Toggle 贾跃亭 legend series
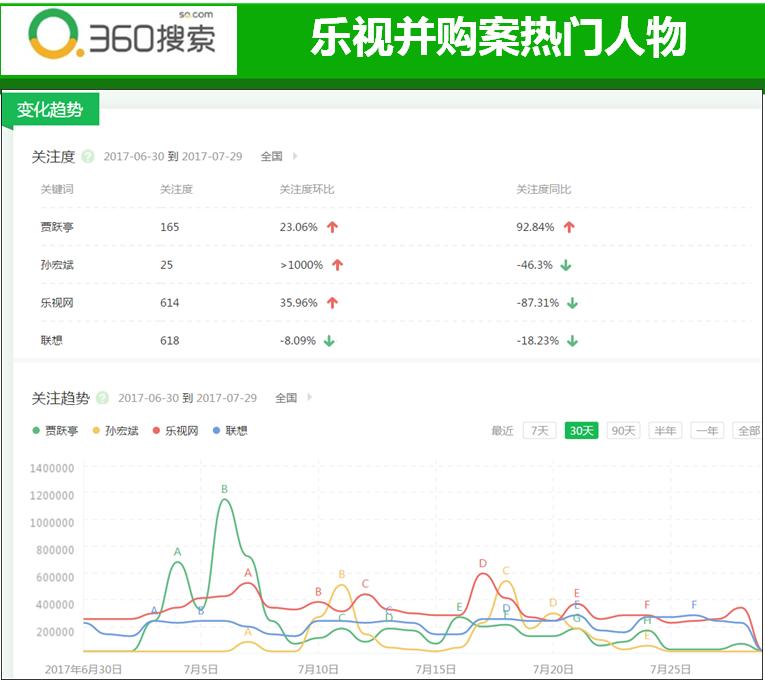This screenshot has height=681, width=765. click(55, 431)
